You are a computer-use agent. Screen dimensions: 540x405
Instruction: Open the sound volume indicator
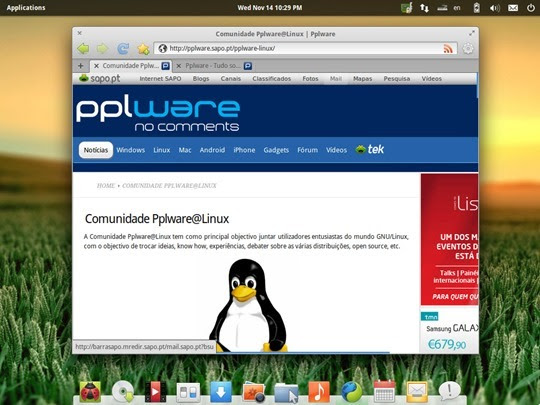point(494,8)
